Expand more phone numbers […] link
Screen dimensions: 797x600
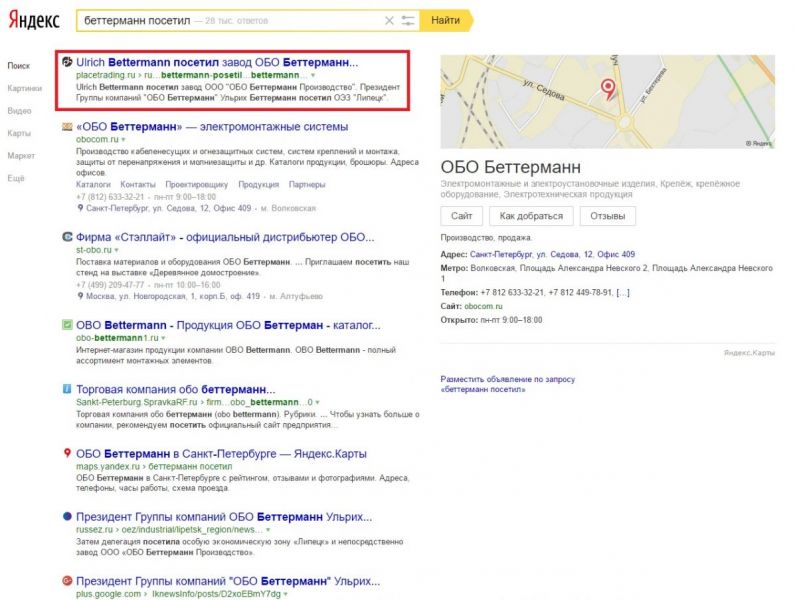click(x=623, y=292)
